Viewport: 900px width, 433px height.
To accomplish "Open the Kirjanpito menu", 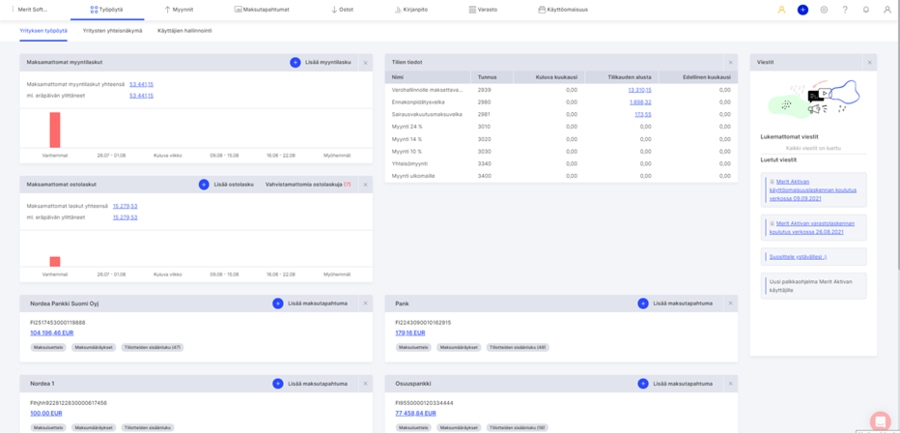I will point(413,9).
